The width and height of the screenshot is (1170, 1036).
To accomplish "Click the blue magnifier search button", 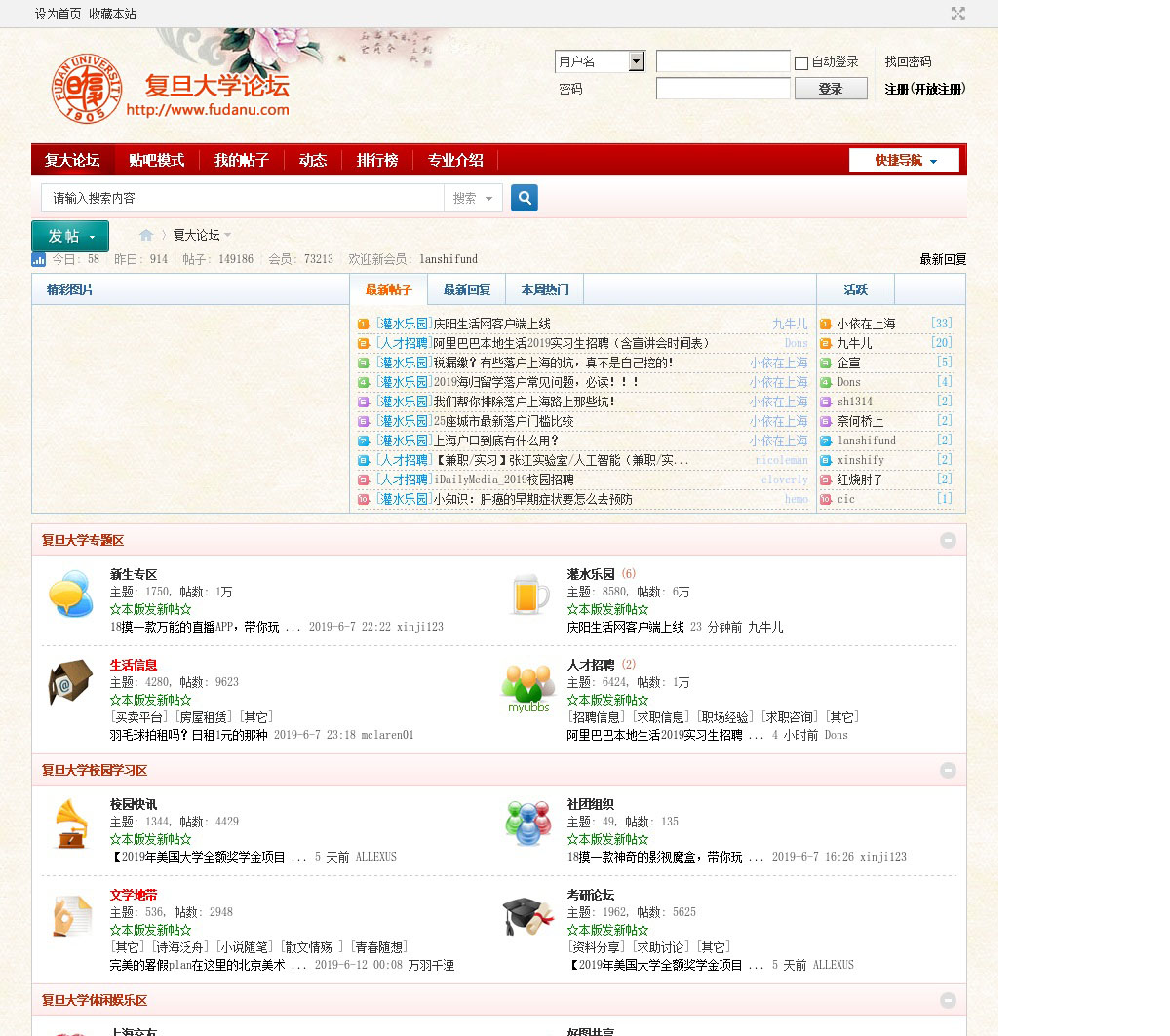I will coord(525,198).
